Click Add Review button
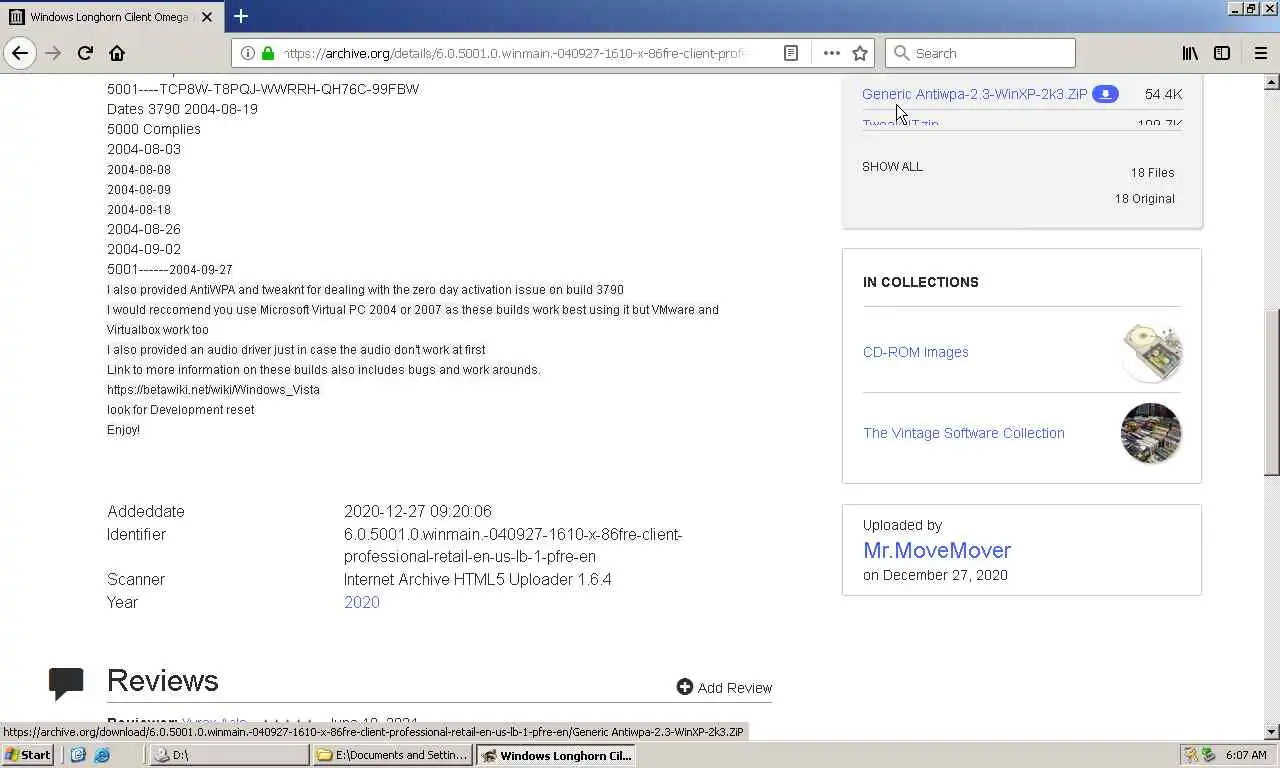This screenshot has height=768, width=1280. tap(724, 687)
